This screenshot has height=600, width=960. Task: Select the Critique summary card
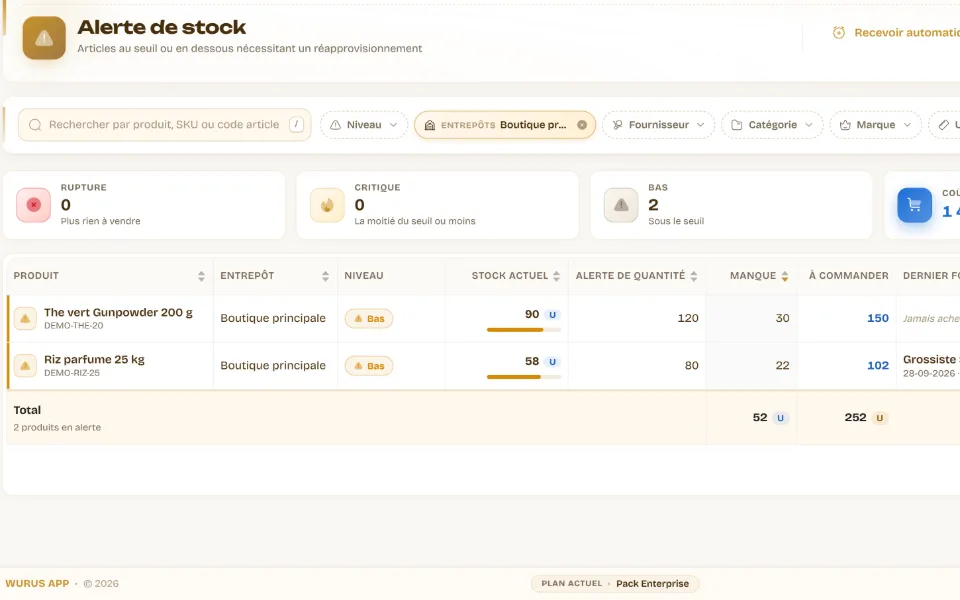click(438, 205)
